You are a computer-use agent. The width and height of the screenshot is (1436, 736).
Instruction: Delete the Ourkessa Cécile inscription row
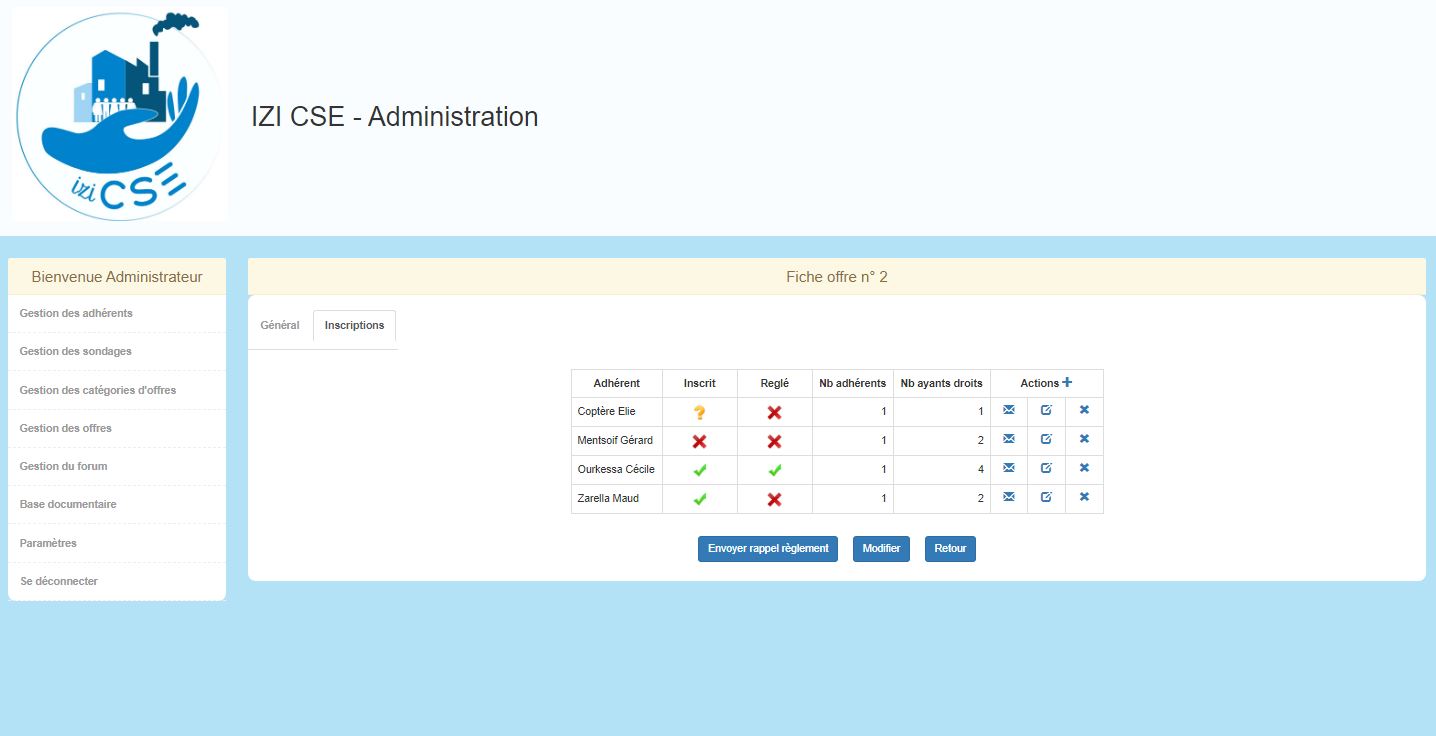[x=1084, y=468]
